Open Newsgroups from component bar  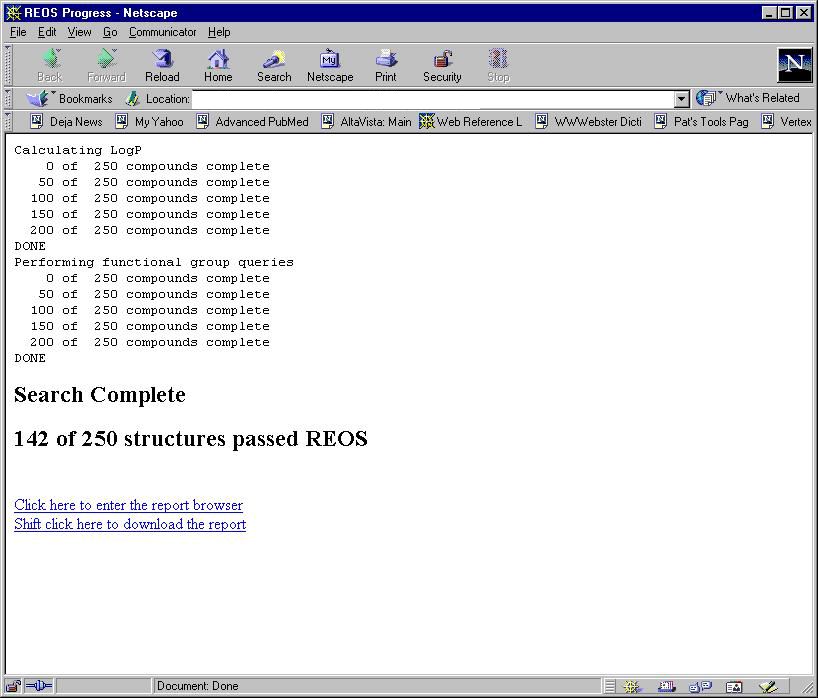(x=700, y=687)
